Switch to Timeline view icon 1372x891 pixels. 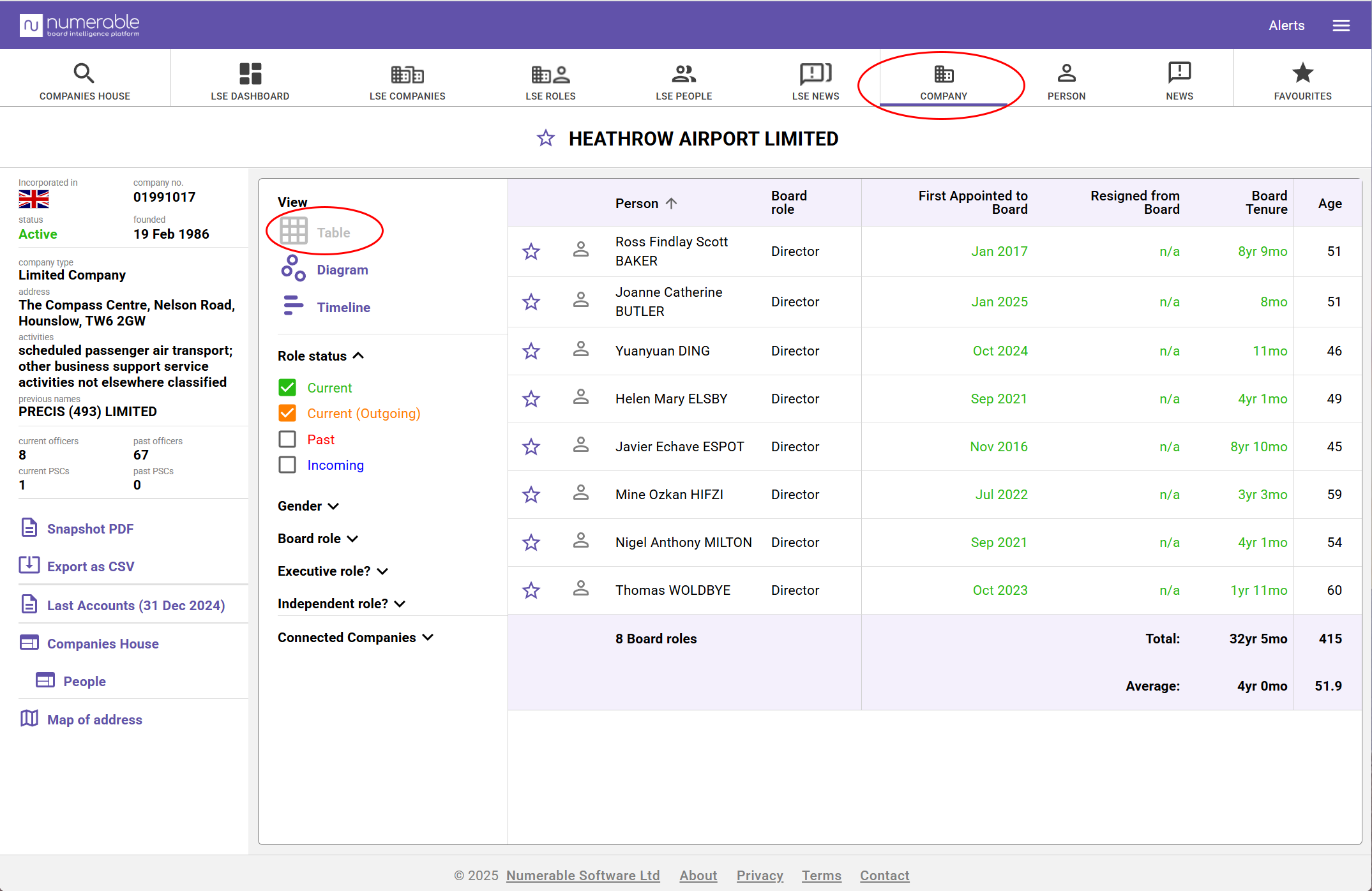[293, 306]
